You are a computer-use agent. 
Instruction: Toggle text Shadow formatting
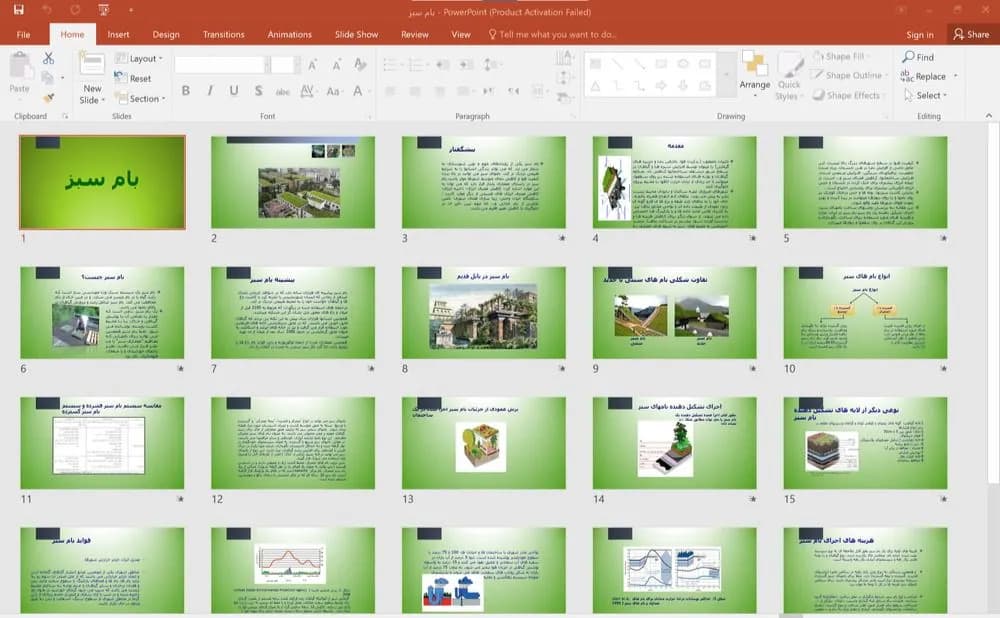258,91
